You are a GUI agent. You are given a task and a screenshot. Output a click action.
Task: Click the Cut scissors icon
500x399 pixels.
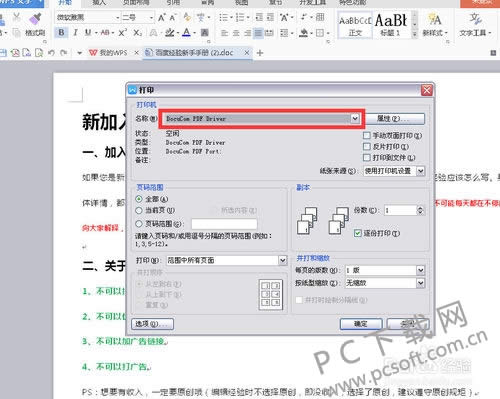[x=16, y=18]
